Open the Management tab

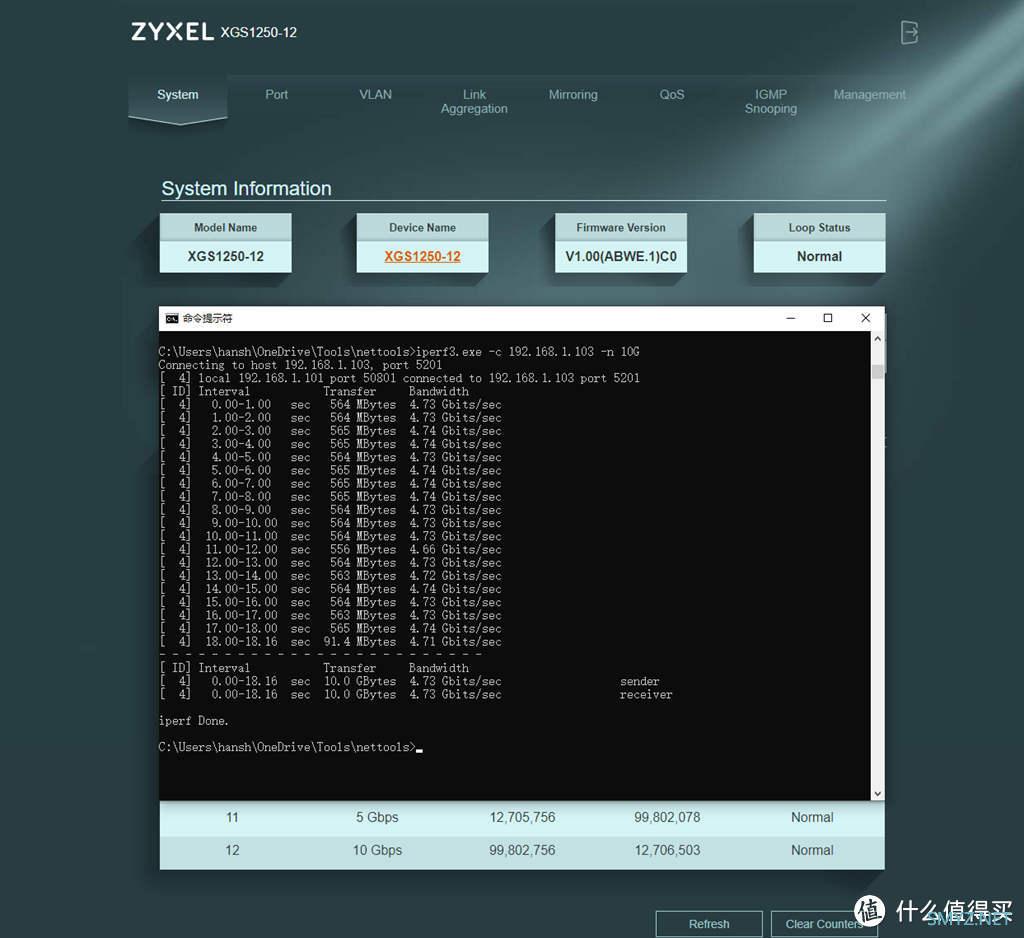point(869,95)
